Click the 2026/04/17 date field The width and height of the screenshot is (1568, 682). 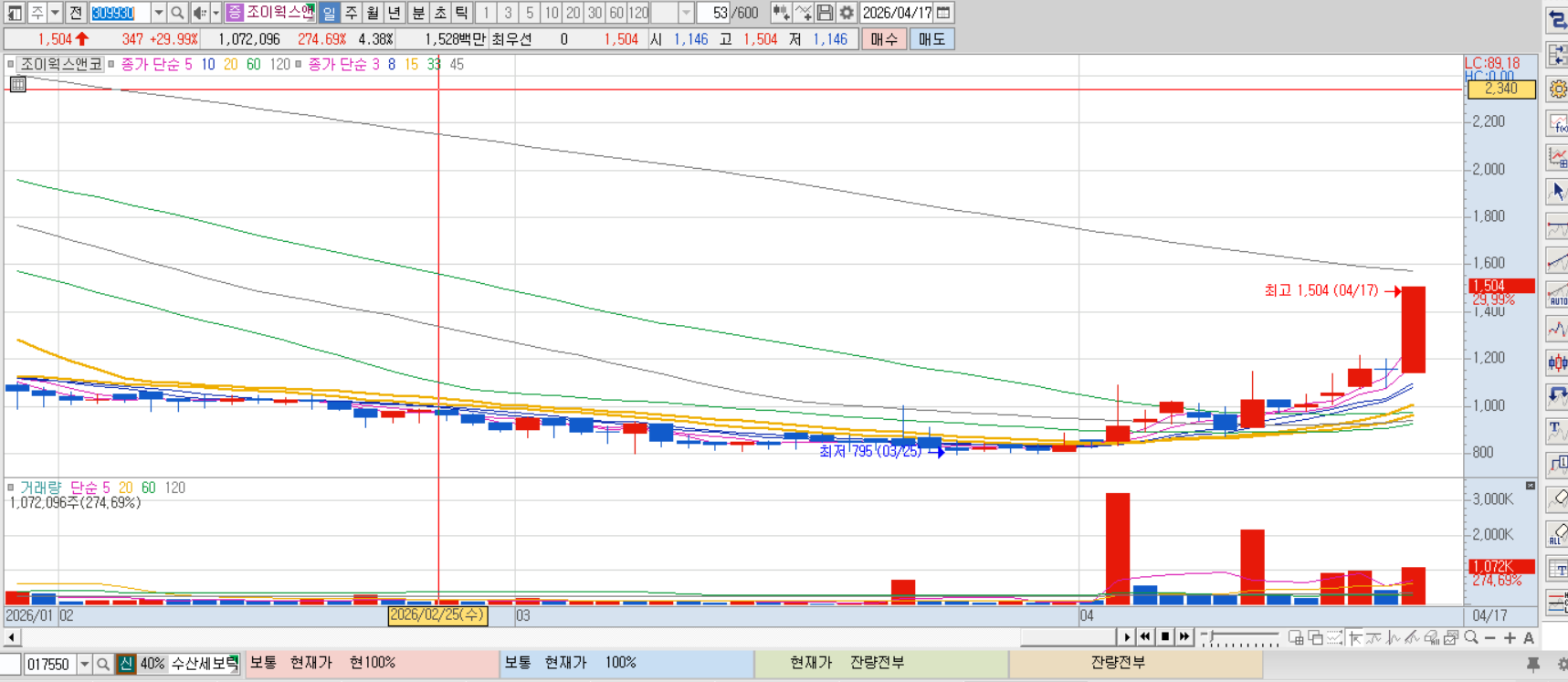pos(897,13)
